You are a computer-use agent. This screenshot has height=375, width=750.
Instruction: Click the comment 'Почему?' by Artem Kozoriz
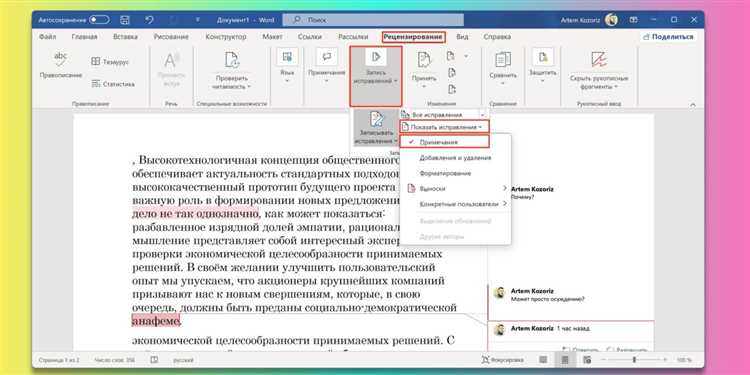tap(522, 197)
